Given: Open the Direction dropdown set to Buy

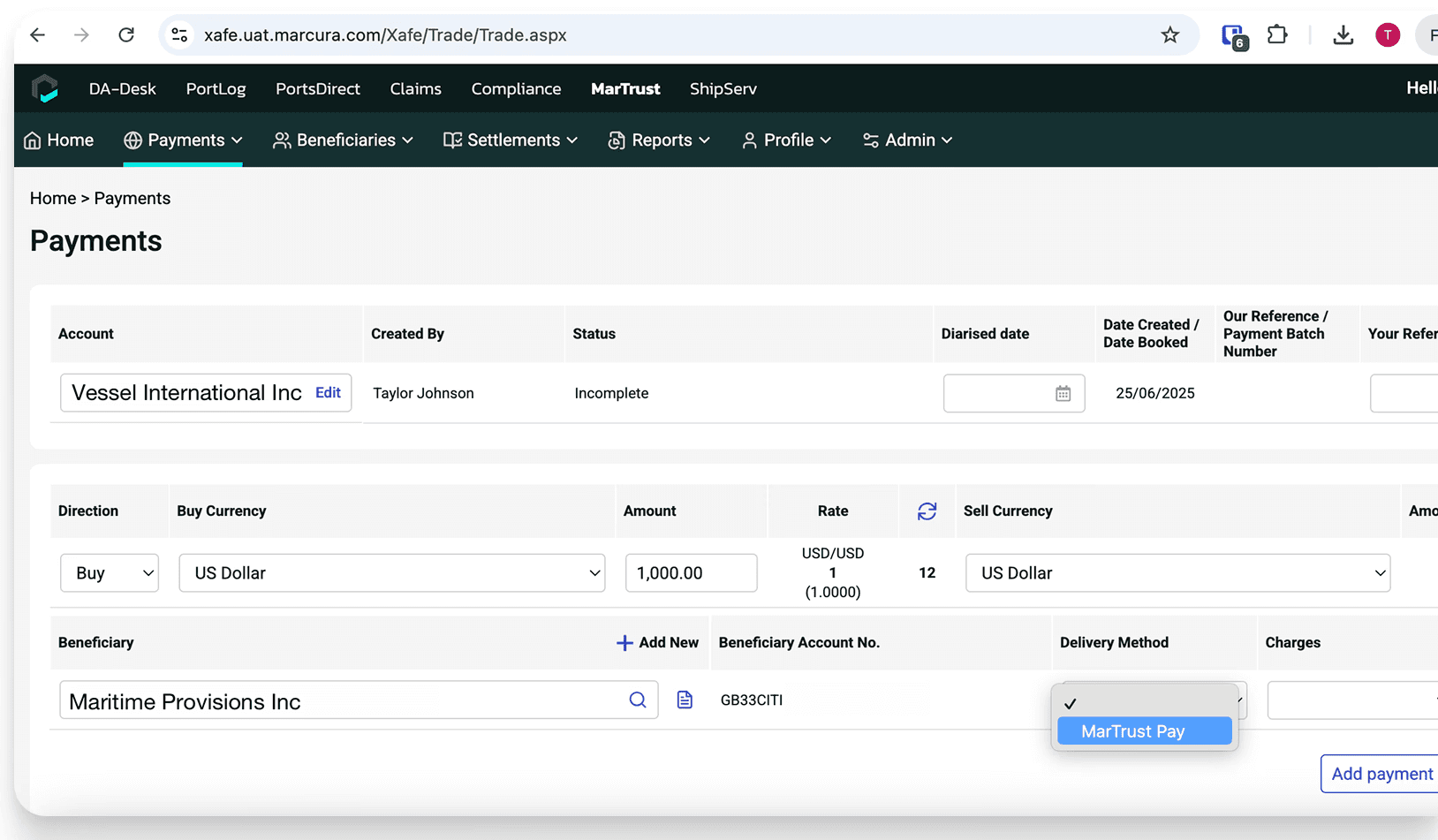Looking at the screenshot, I should tap(110, 573).
